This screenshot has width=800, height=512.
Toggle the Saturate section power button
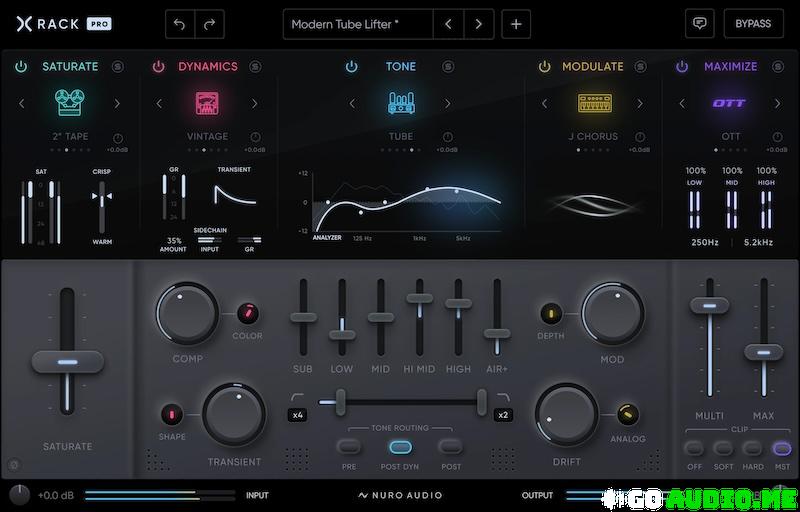21,67
